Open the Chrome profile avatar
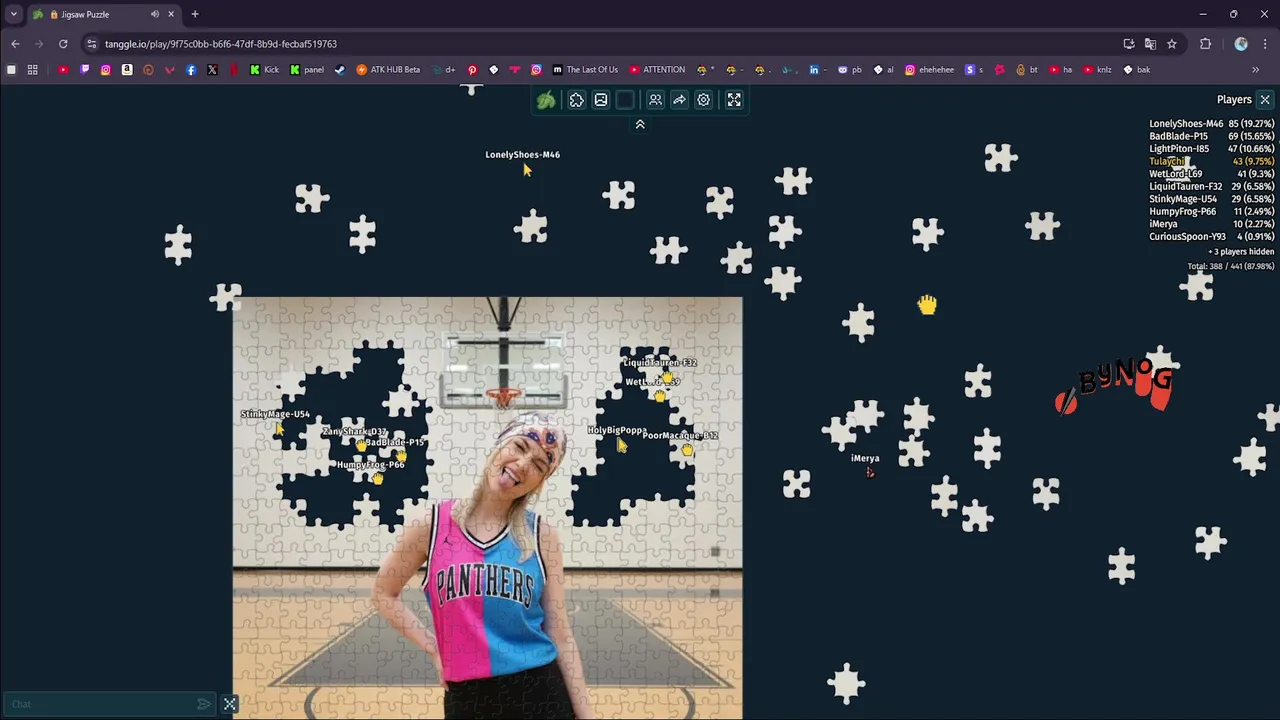Viewport: 1280px width, 720px height. coord(1241,44)
